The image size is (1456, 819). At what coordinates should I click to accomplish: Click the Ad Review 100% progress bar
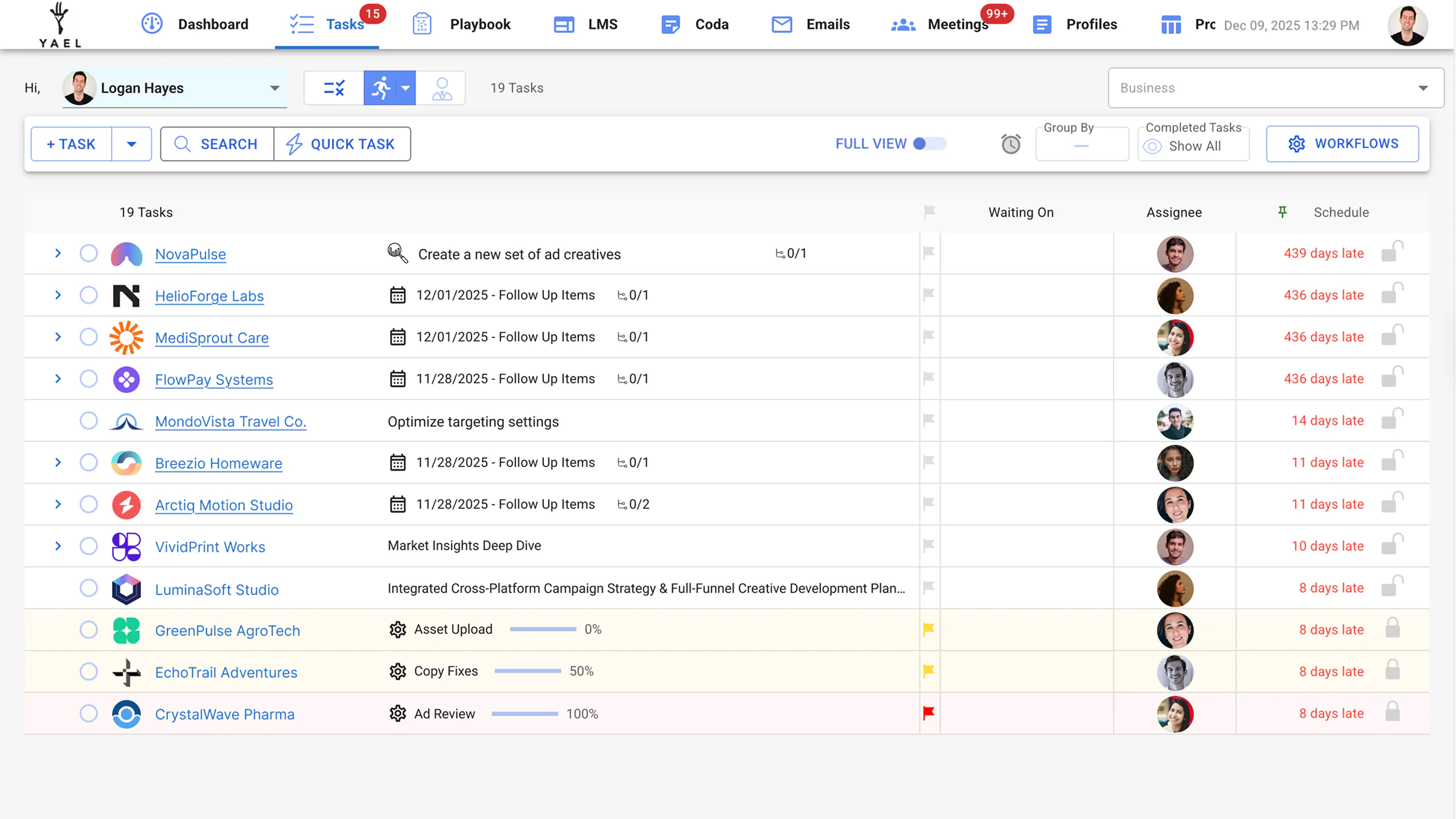tap(524, 714)
